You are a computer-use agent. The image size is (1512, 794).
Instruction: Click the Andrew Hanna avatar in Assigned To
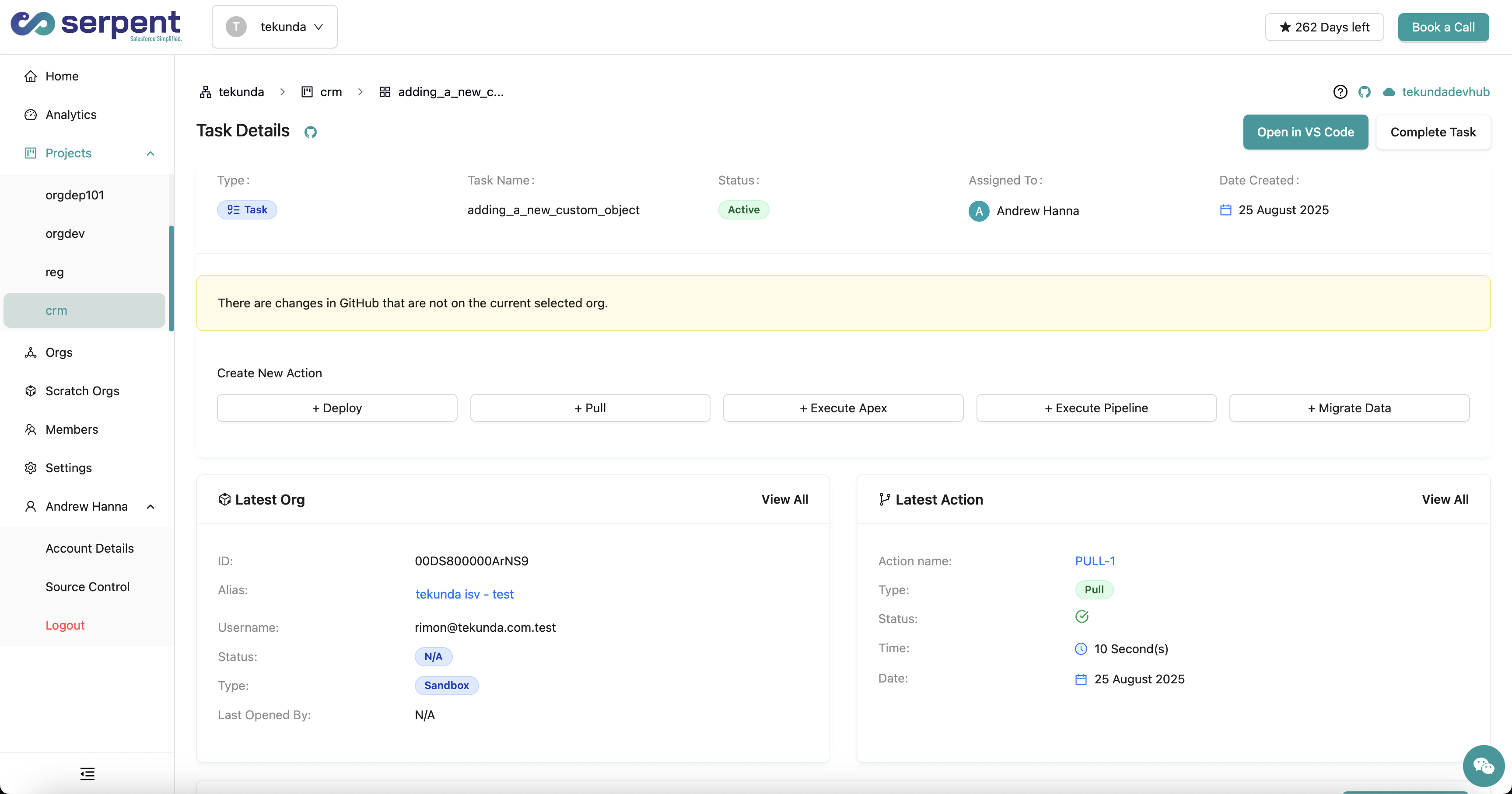pos(978,210)
